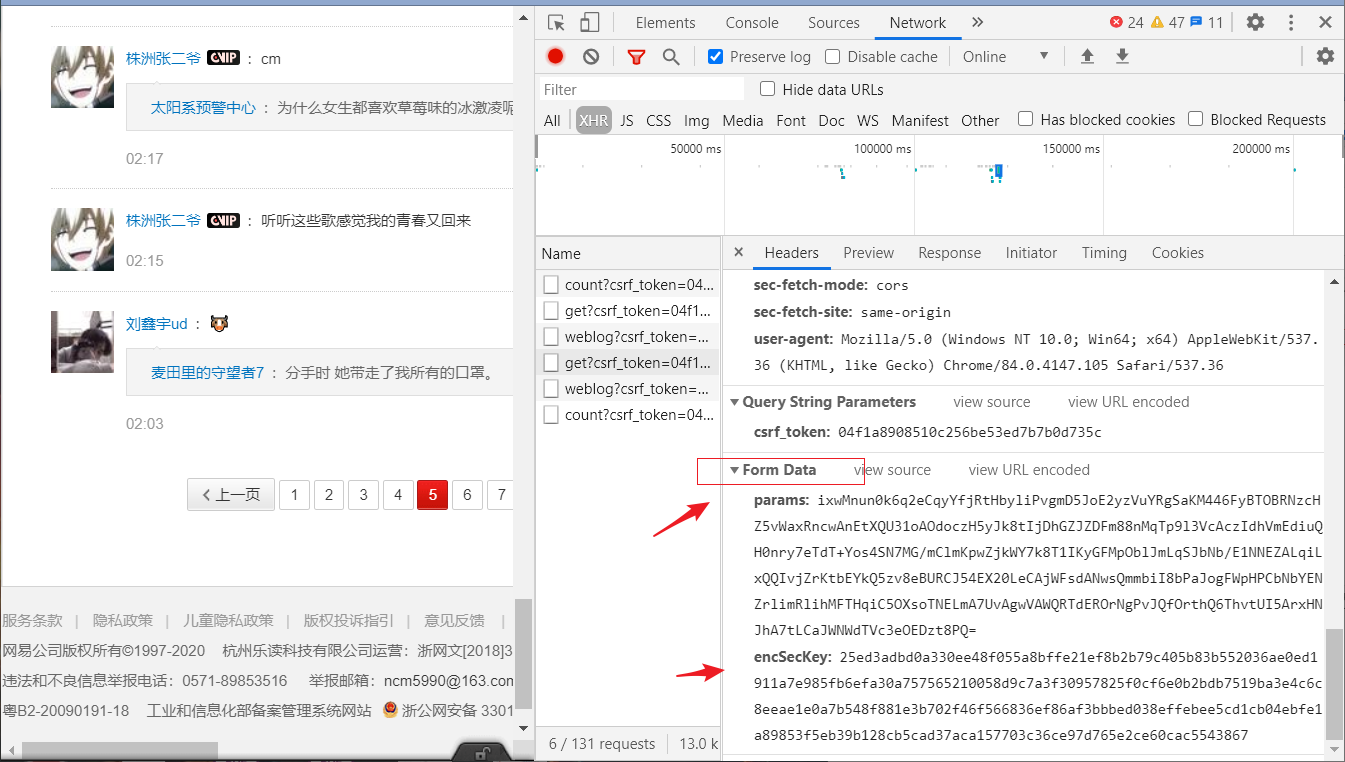Uncheck Preserve log checkbox
Screen dimensions: 1345x762
tap(715, 57)
